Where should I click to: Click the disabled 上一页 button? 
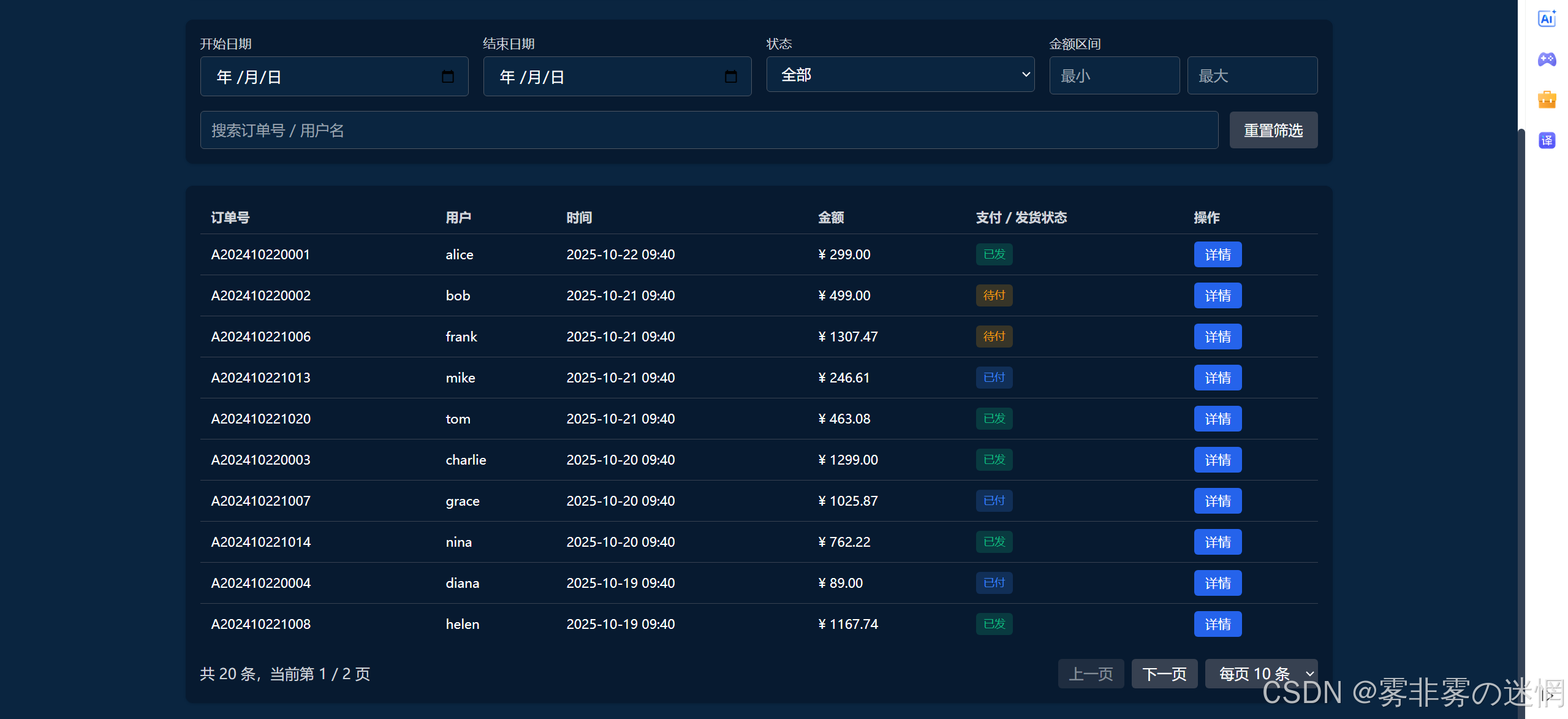pyautogui.click(x=1090, y=674)
